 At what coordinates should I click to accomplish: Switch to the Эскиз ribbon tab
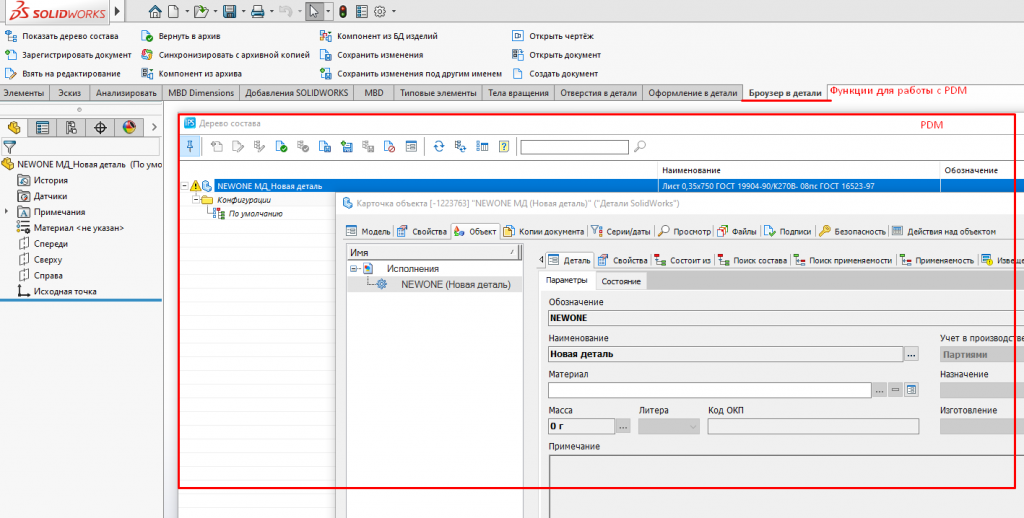click(69, 93)
